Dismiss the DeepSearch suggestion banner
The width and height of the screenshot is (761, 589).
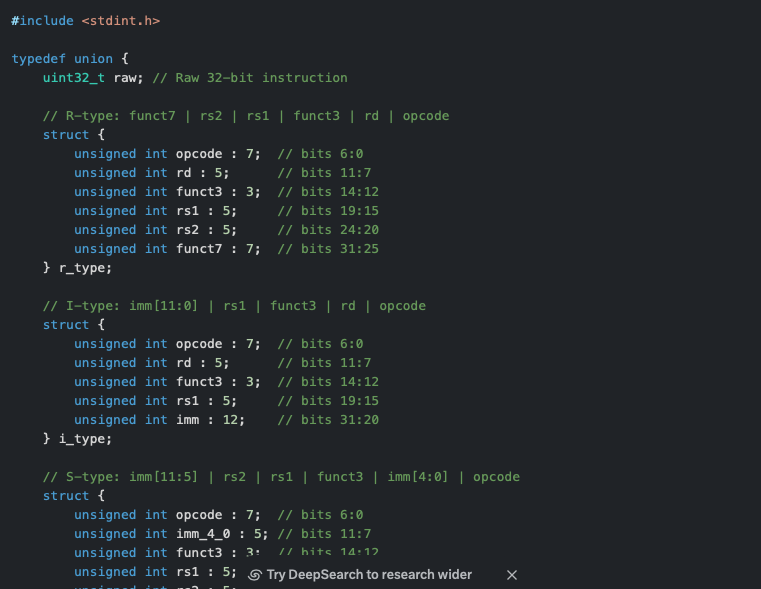point(512,575)
